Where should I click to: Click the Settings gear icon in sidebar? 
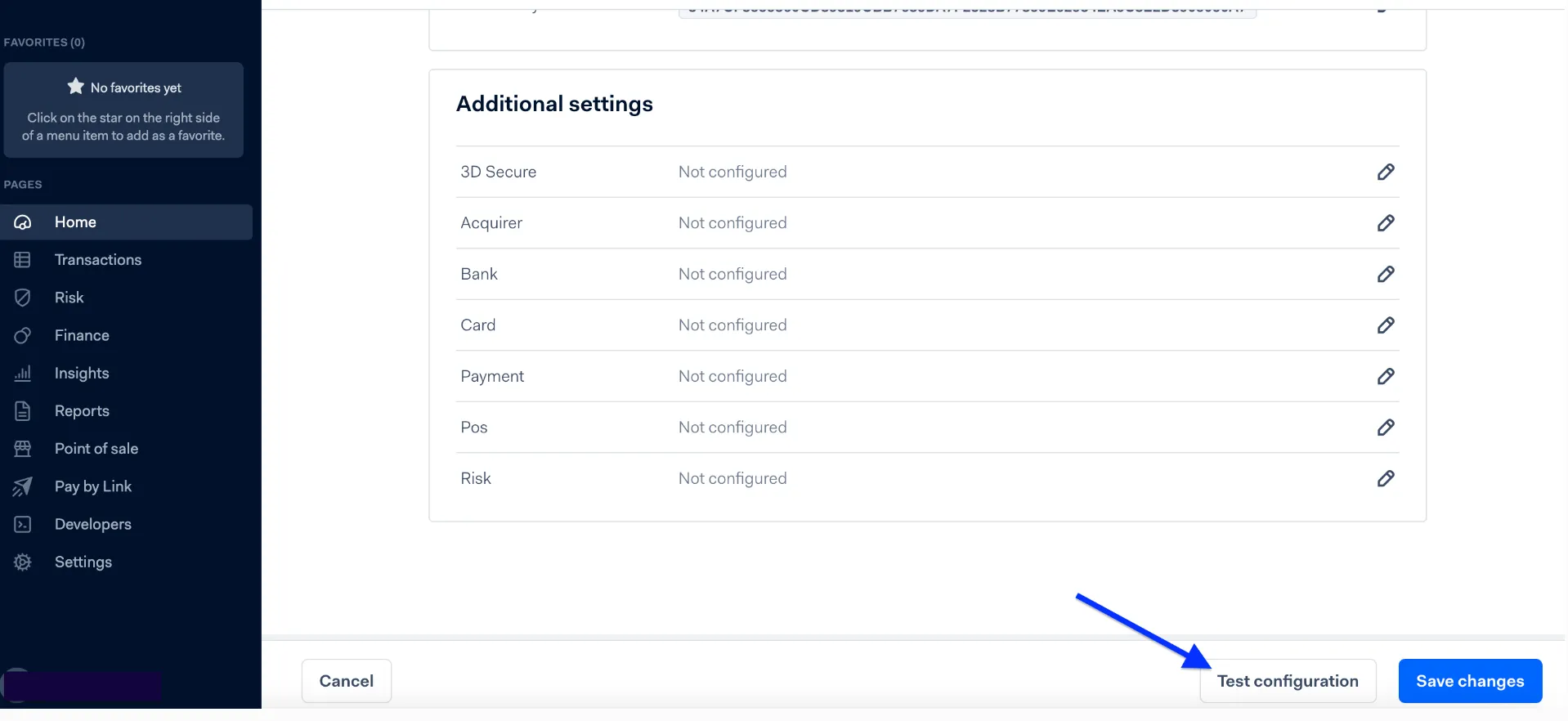point(23,562)
